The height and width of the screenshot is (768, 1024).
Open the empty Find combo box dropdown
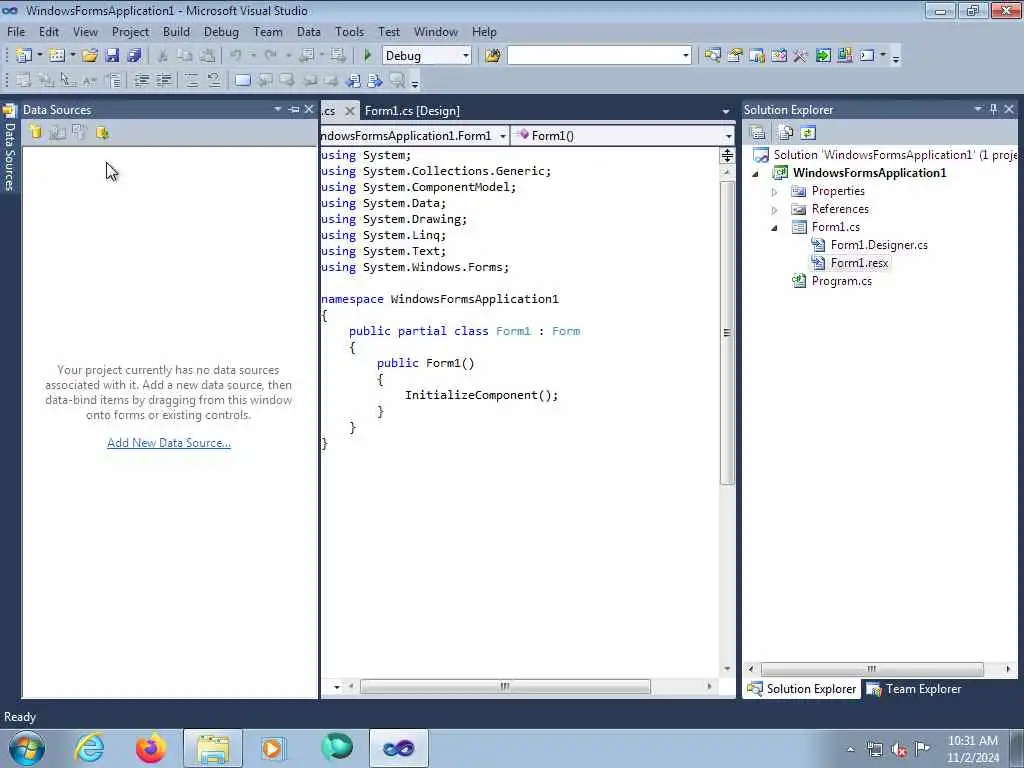pyautogui.click(x=685, y=56)
